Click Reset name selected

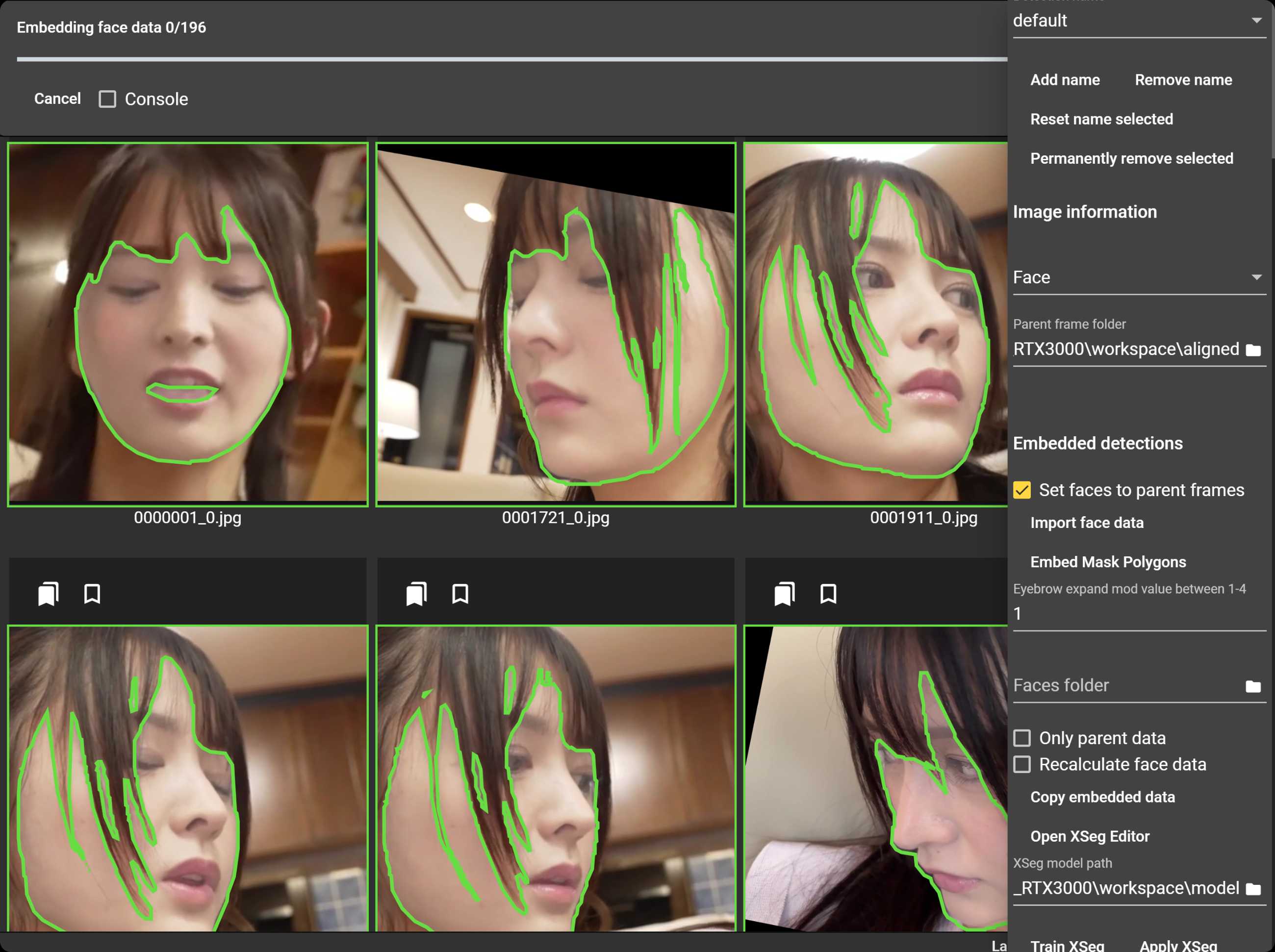1101,119
